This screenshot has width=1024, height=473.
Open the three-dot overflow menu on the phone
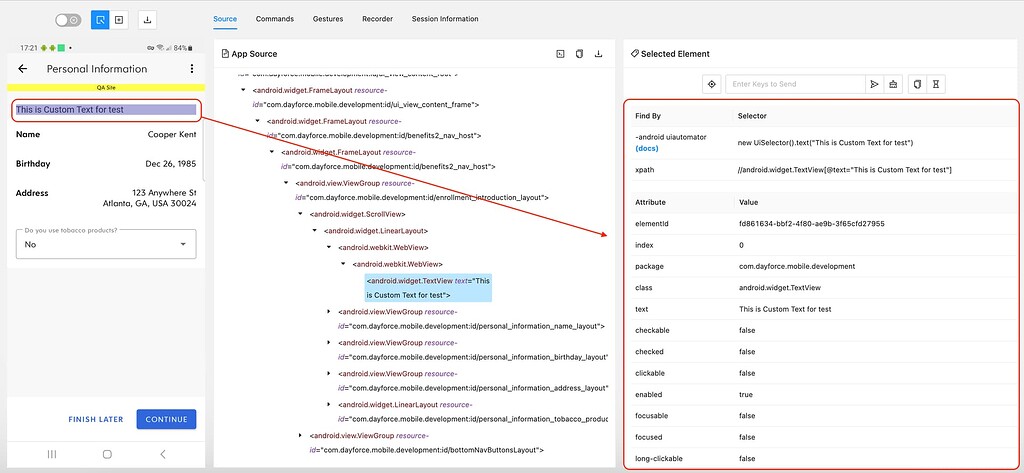click(191, 69)
